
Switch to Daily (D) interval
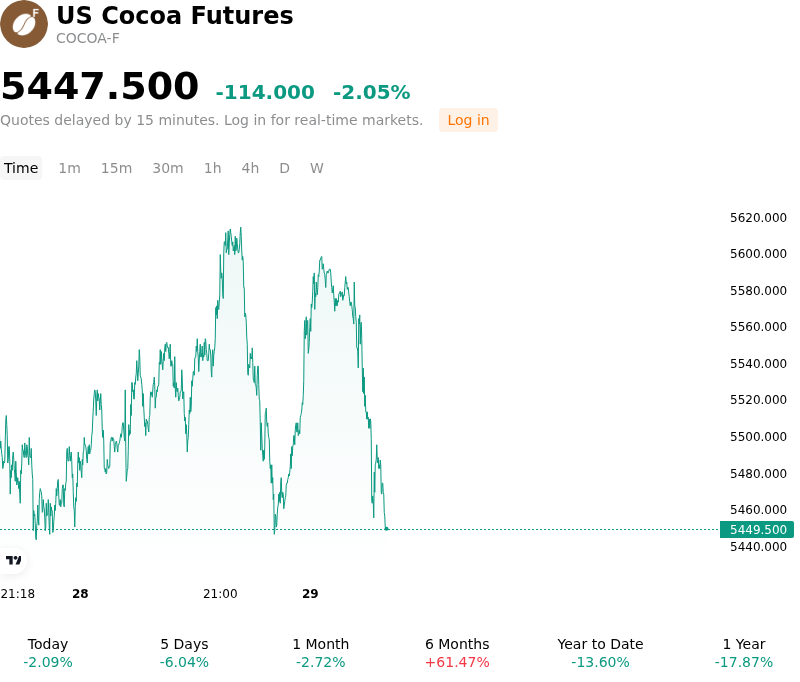[x=285, y=168]
